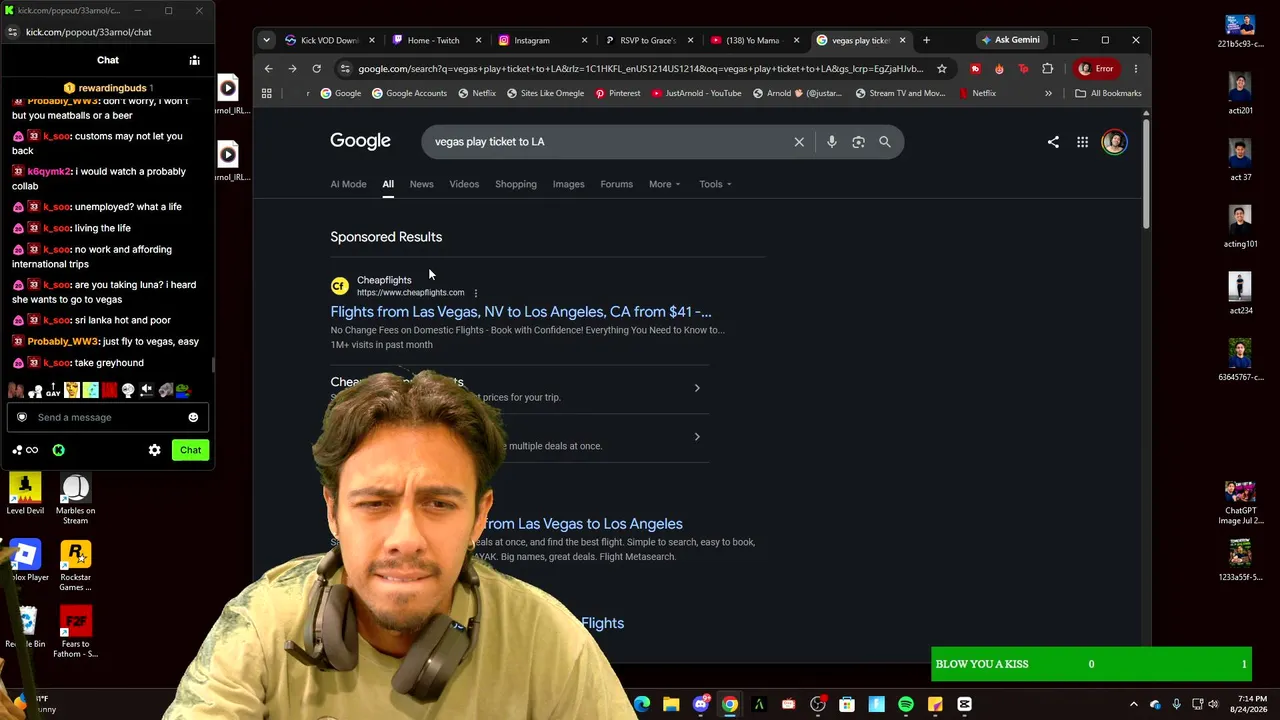Viewport: 1280px width, 720px height.
Task: Click the Chrome address bar URL
Action: [x=640, y=69]
